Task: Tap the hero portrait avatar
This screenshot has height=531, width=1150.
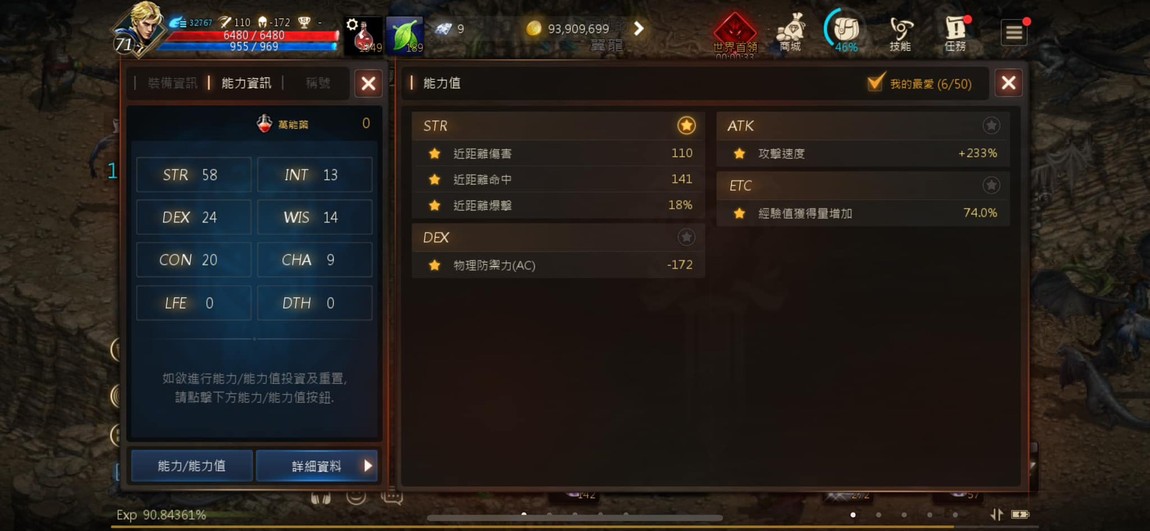Action: (140, 29)
